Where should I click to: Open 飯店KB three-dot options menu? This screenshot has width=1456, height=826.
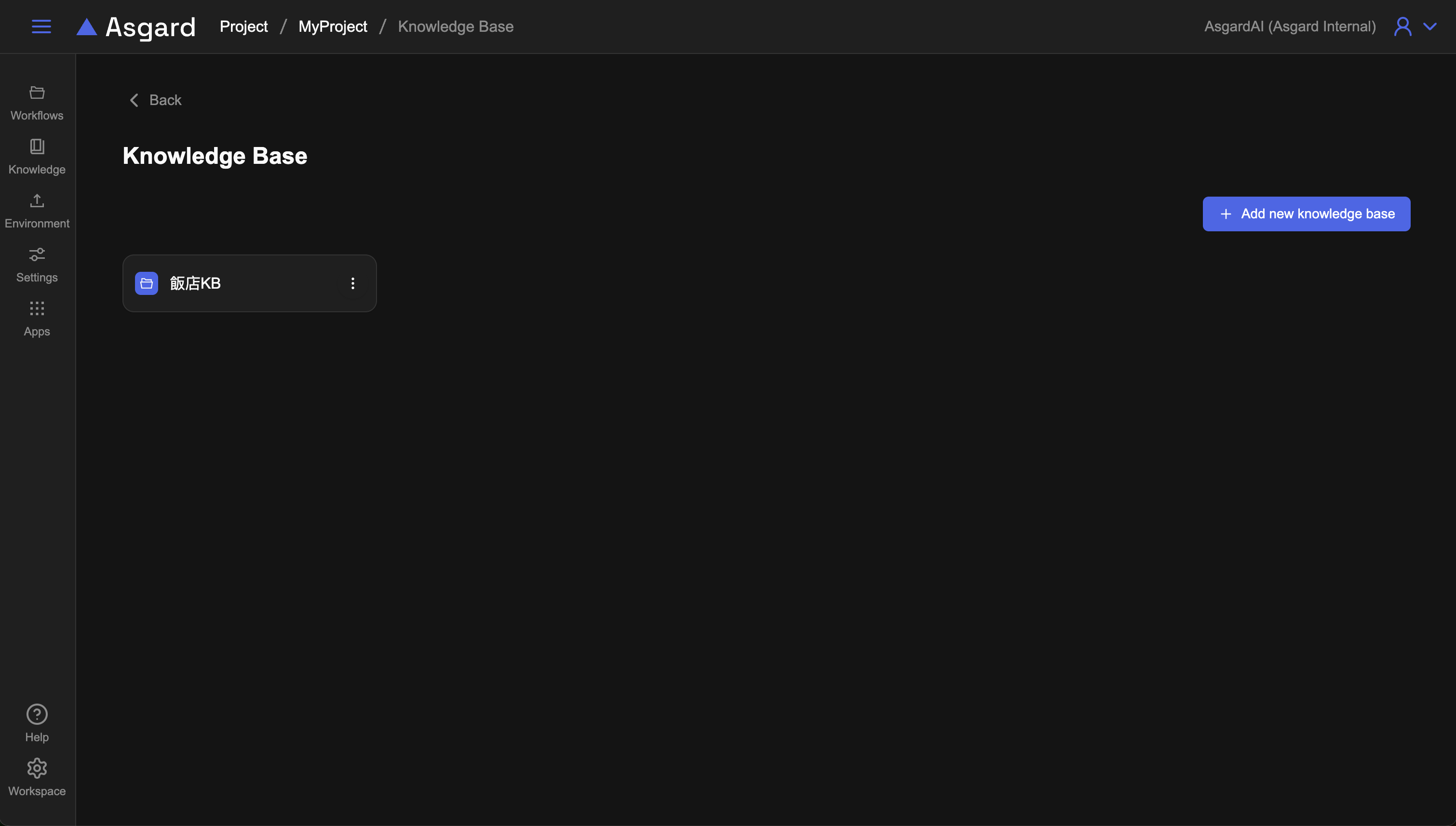pyautogui.click(x=352, y=283)
